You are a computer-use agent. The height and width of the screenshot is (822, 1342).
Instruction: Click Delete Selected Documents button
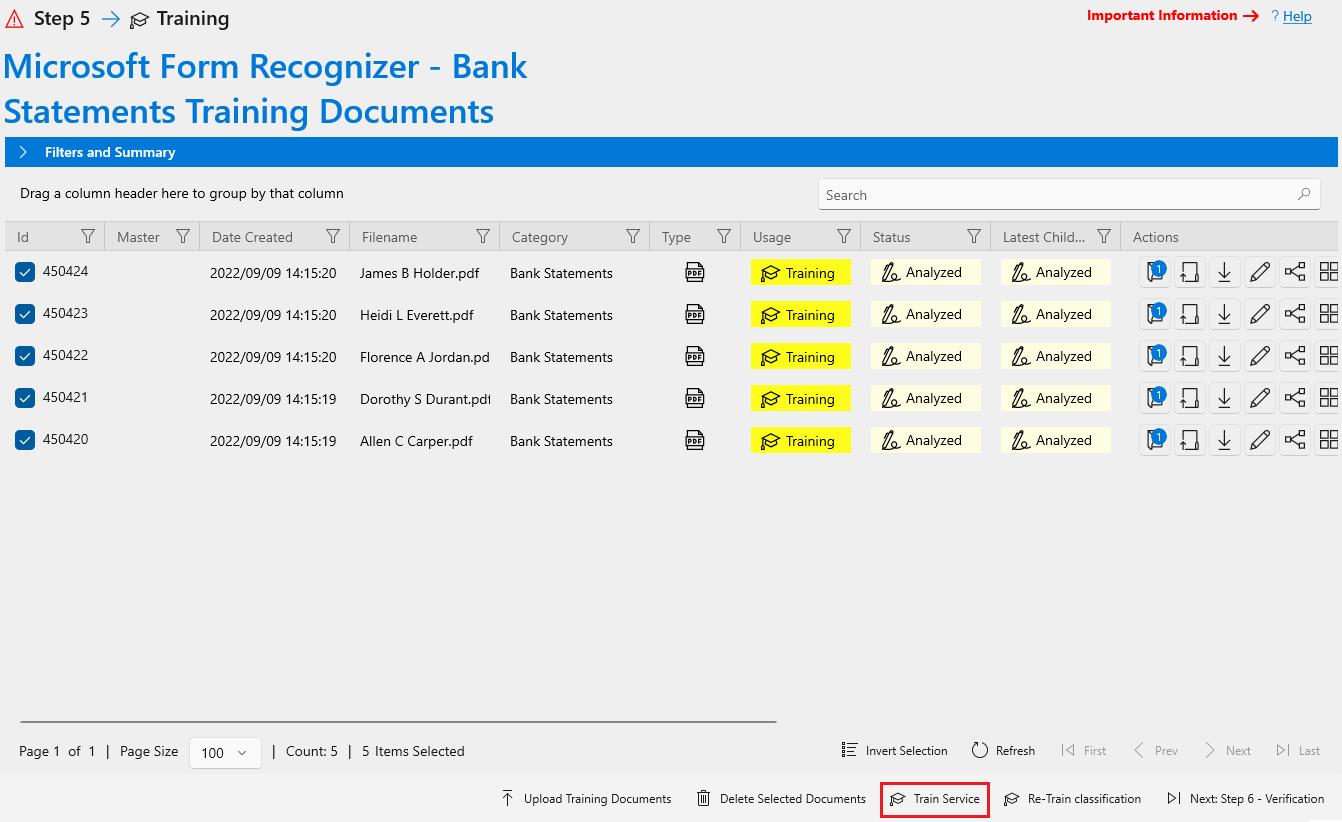(781, 799)
